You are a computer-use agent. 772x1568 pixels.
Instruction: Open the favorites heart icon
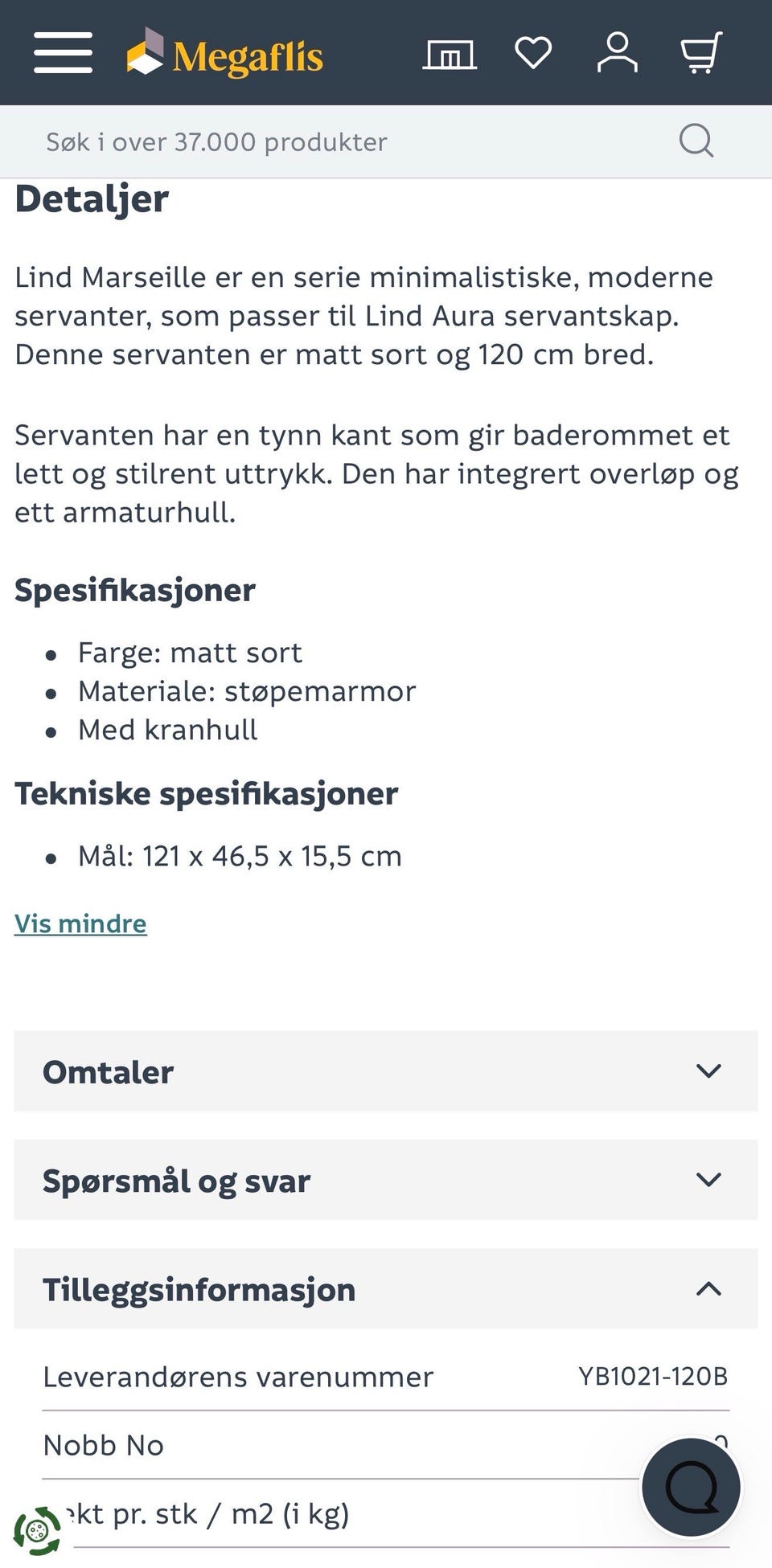coord(533,53)
